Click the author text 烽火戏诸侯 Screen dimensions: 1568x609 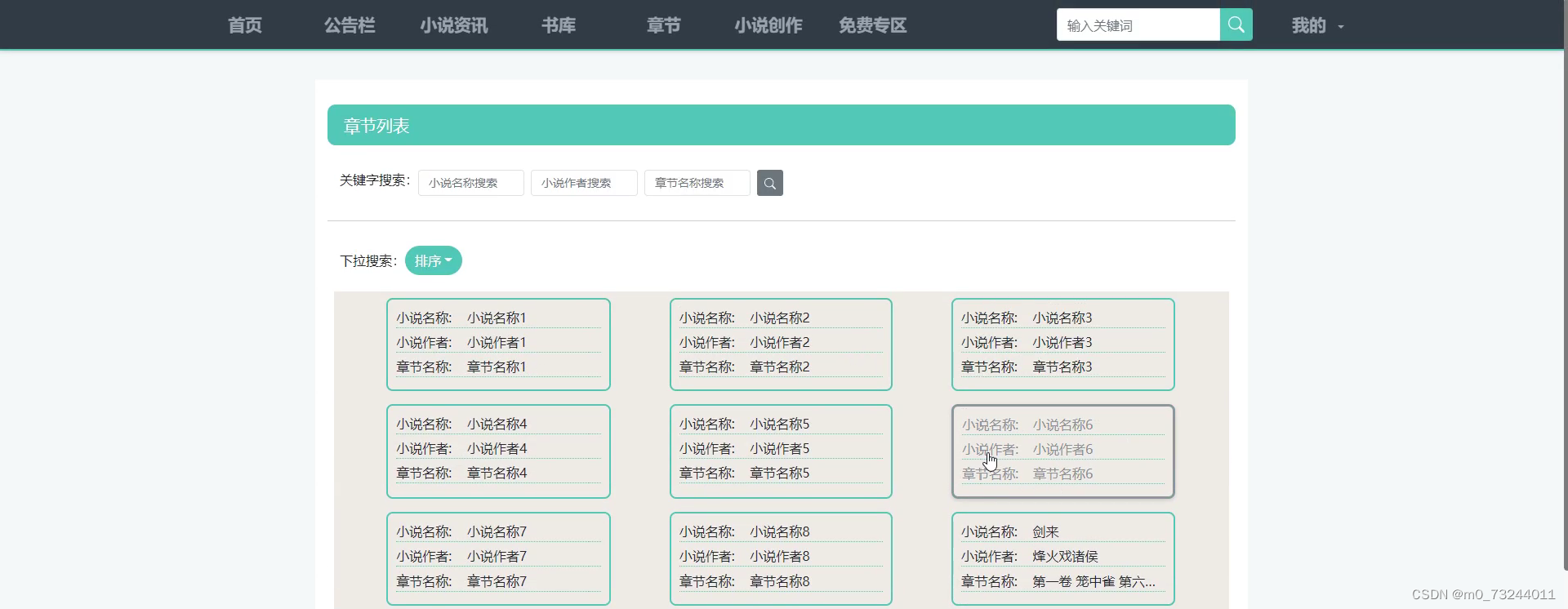[1065, 556]
